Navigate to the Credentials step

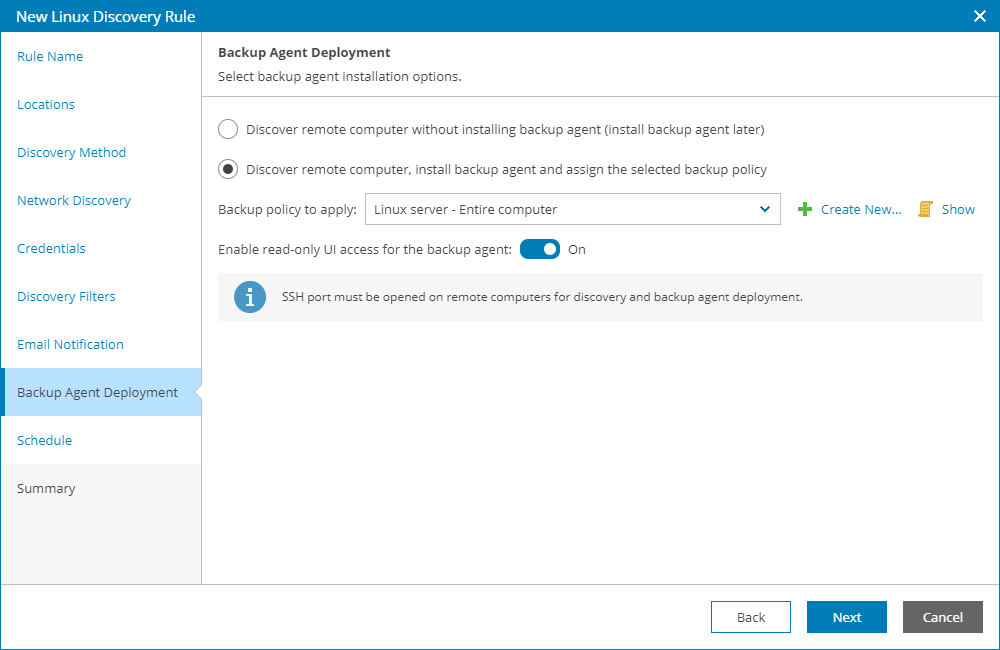tap(51, 249)
